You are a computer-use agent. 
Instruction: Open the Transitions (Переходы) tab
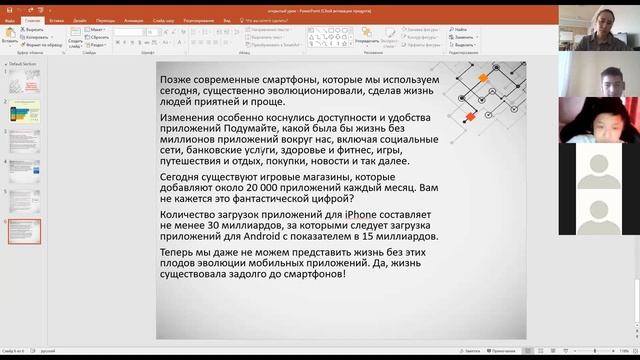105,20
